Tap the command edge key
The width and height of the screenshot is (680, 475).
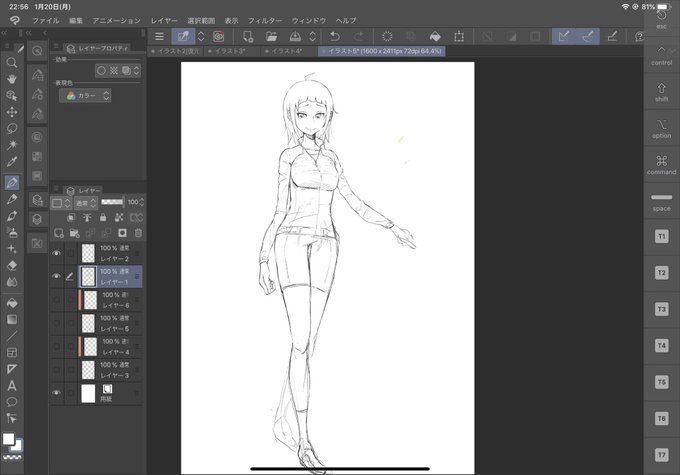pos(661,165)
